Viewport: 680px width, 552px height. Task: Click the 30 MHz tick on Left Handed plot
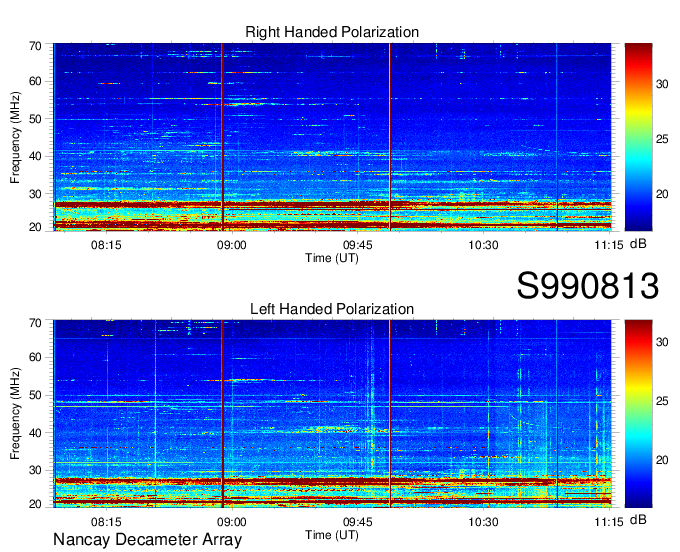(x=35, y=470)
